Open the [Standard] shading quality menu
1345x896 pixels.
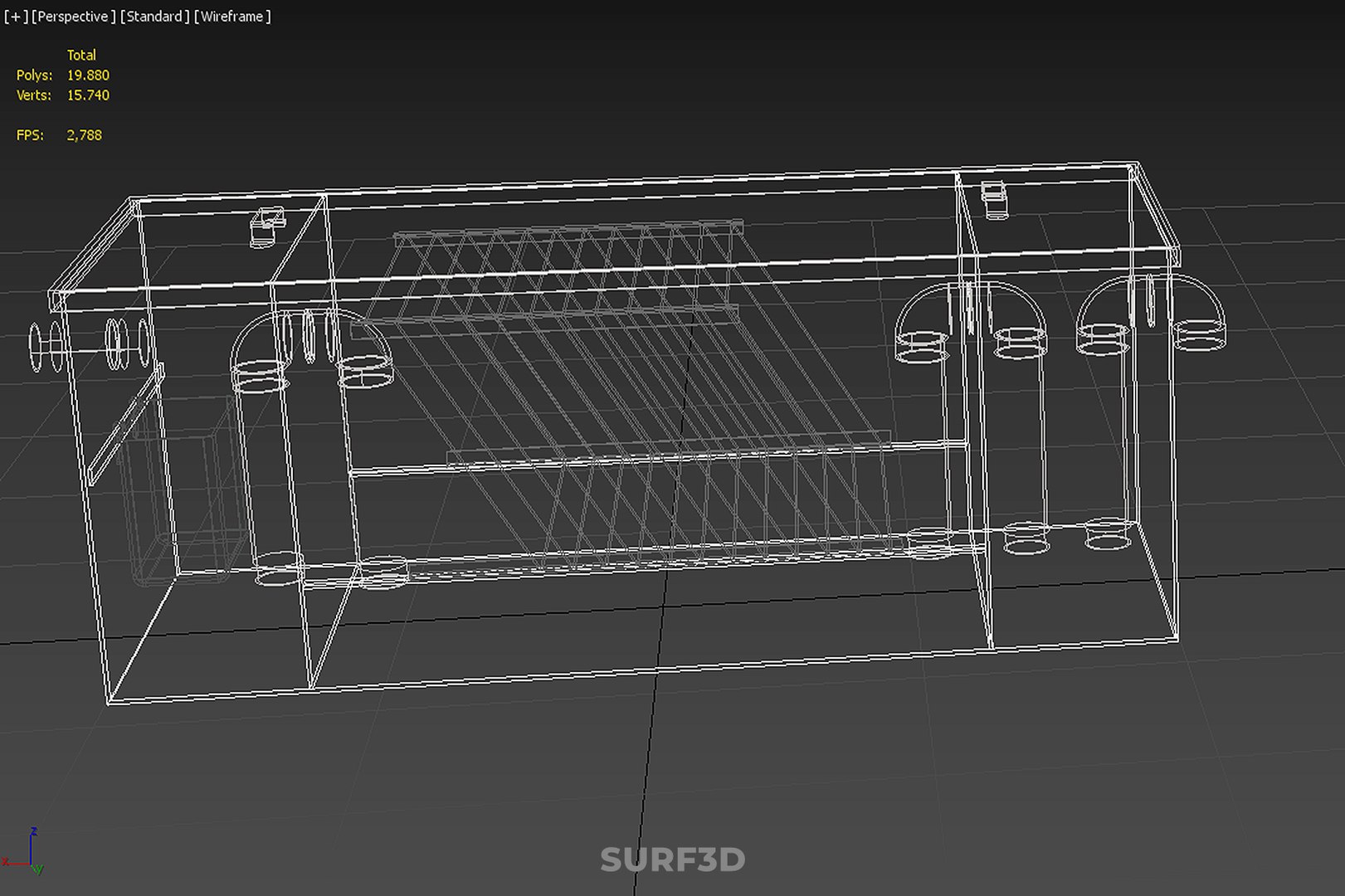click(x=154, y=17)
